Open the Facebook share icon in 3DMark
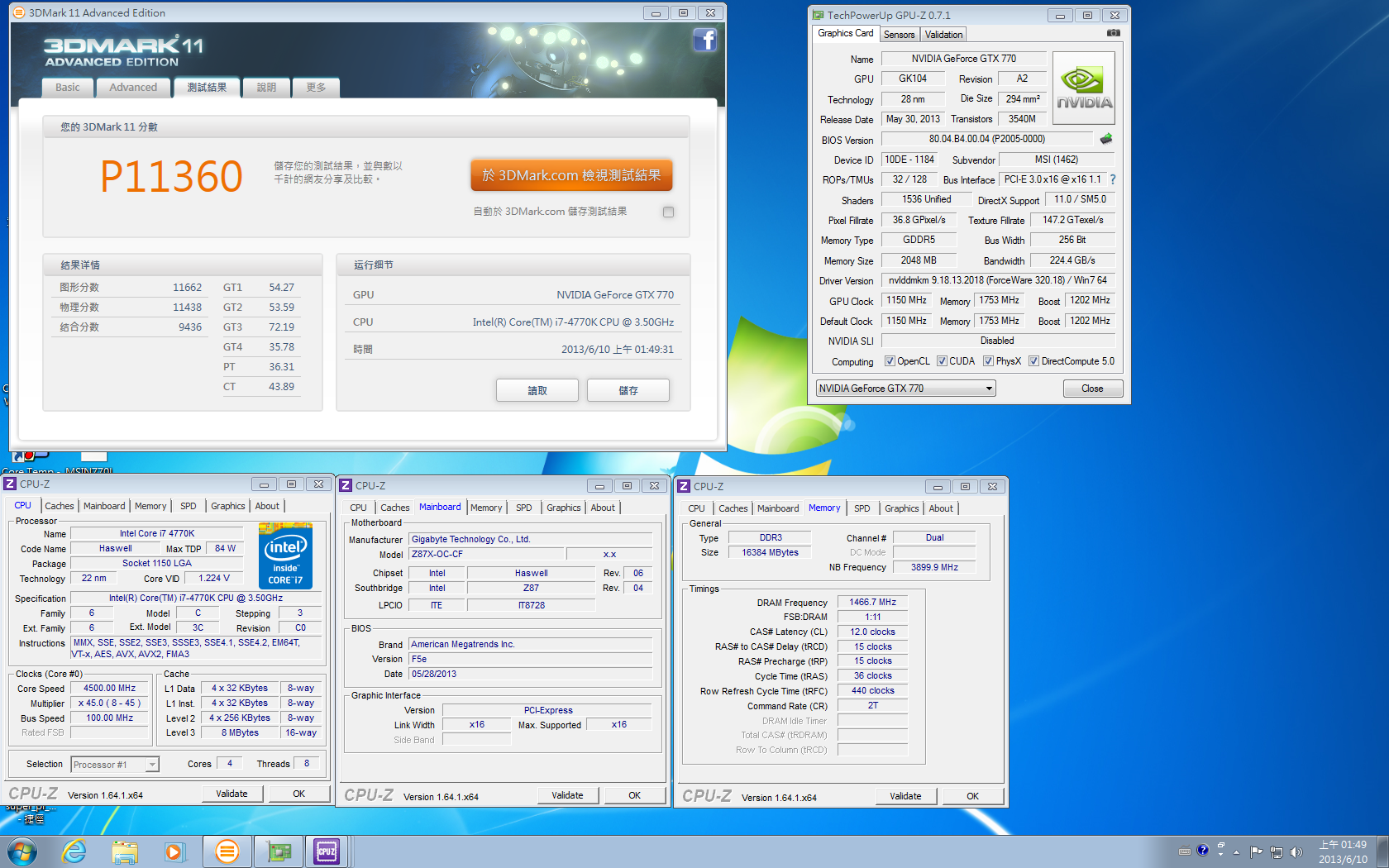This screenshot has height=868, width=1389. [x=704, y=40]
